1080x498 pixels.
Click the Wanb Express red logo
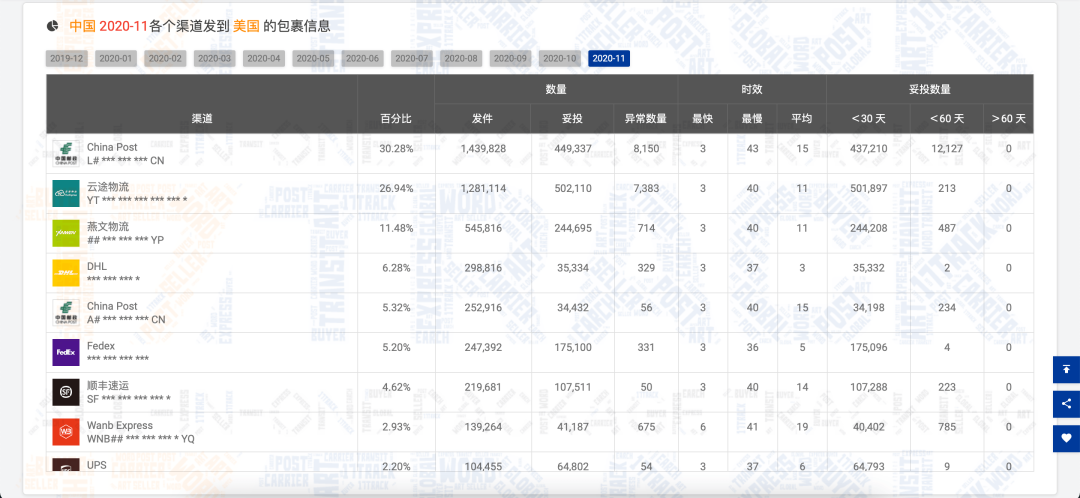pyautogui.click(x=66, y=432)
